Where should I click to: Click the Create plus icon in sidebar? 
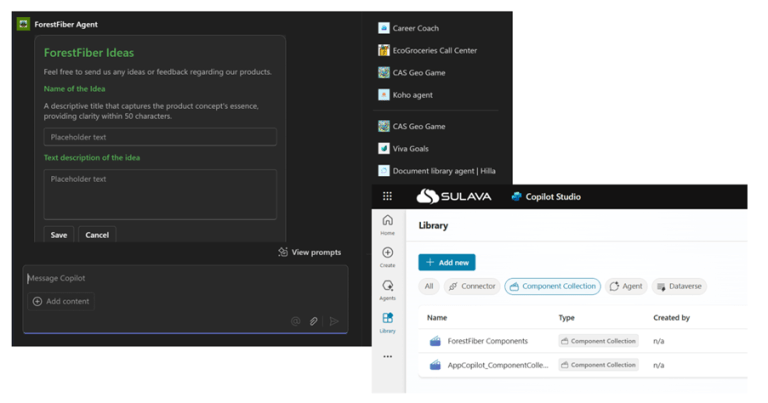coord(387,256)
